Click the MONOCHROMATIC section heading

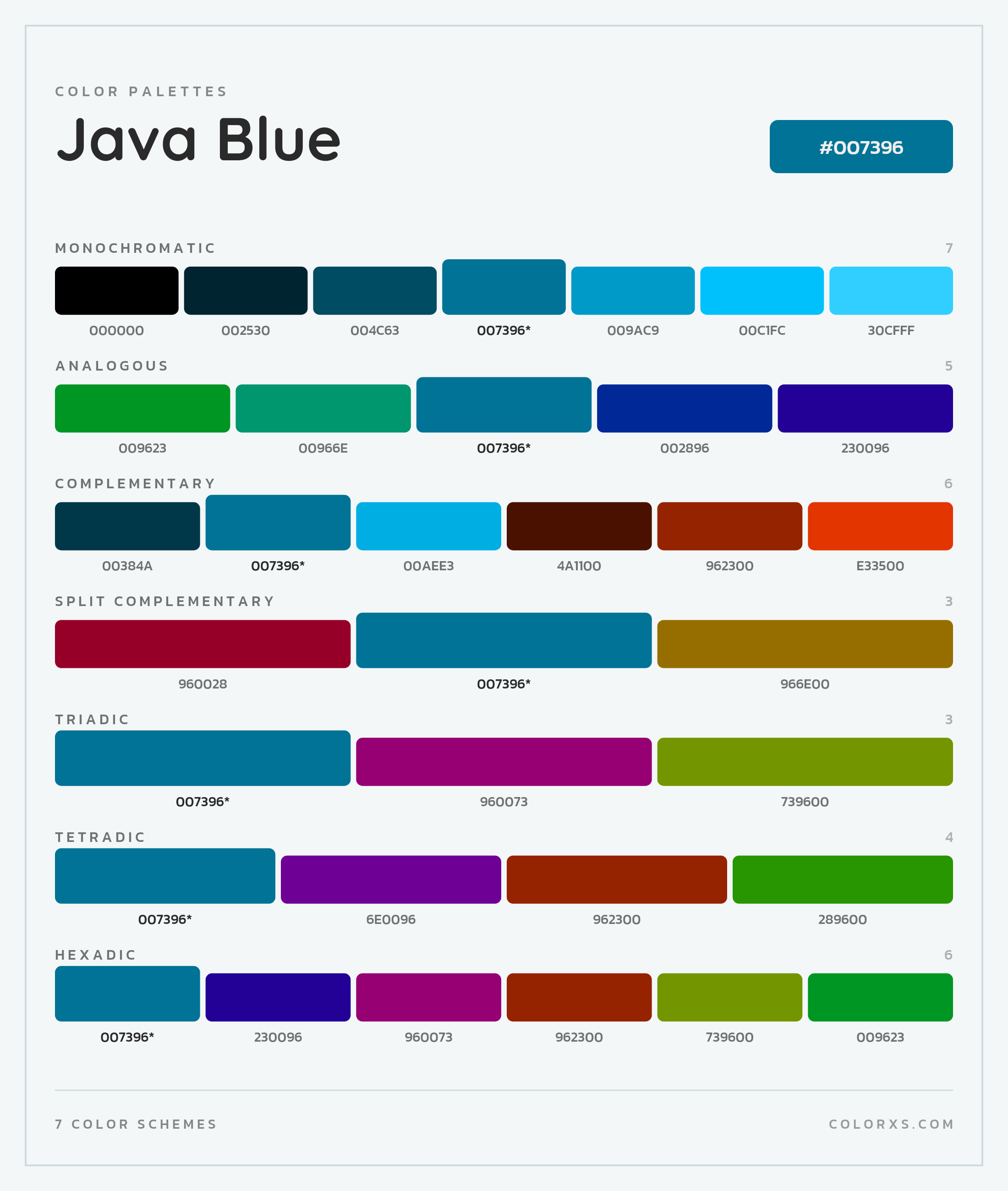[135, 248]
